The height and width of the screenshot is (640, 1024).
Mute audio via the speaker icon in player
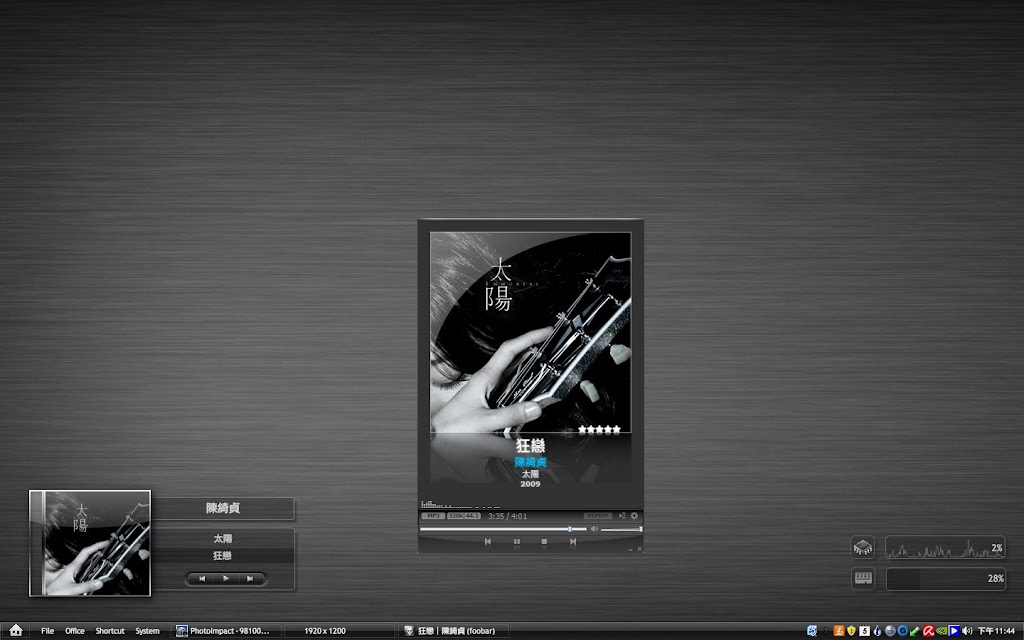(x=594, y=528)
